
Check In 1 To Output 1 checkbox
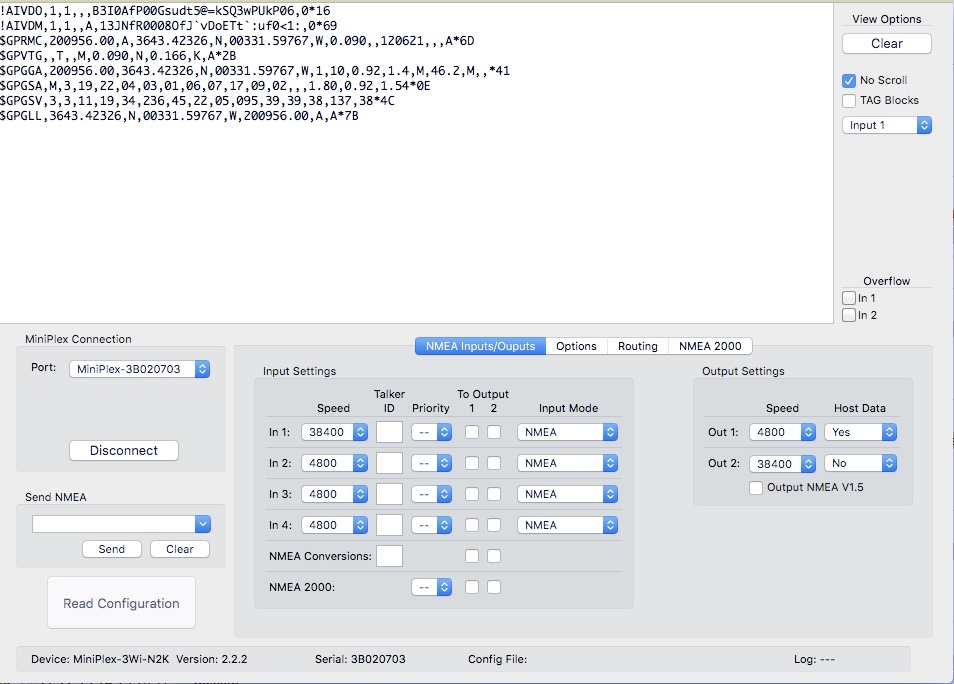pyautogui.click(x=472, y=432)
